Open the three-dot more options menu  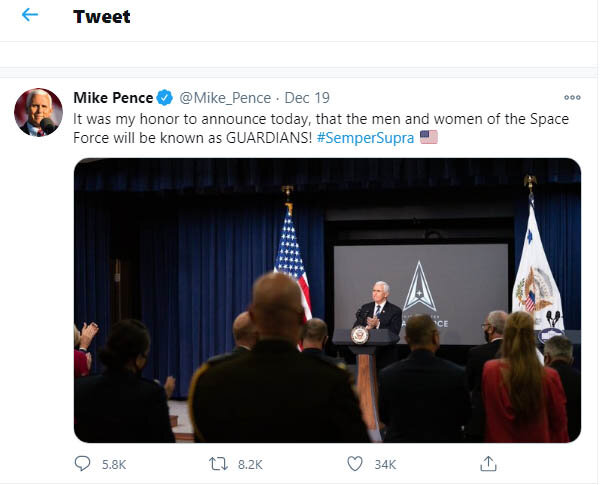572,98
